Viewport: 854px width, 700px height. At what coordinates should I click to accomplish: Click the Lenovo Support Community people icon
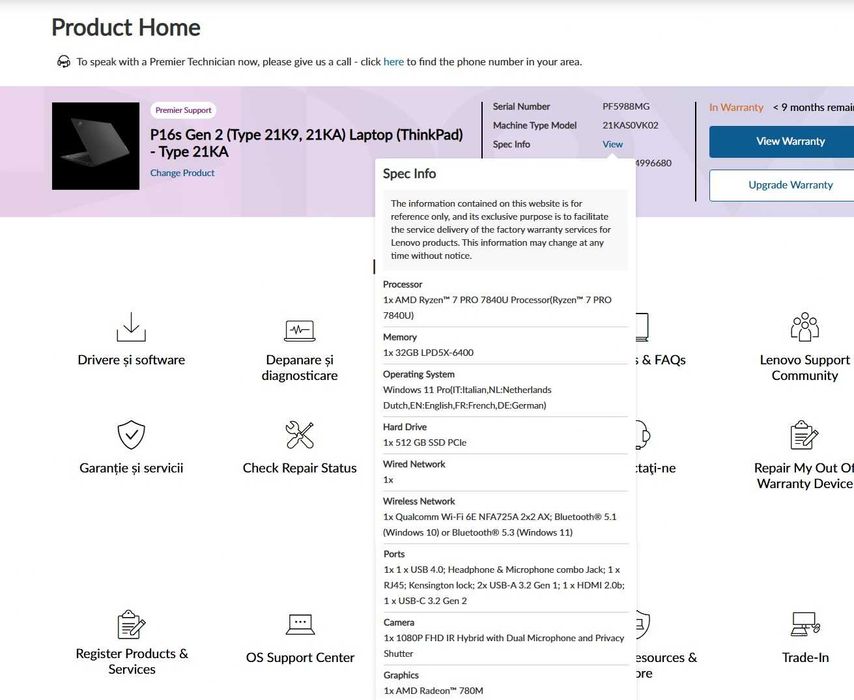pos(804,327)
